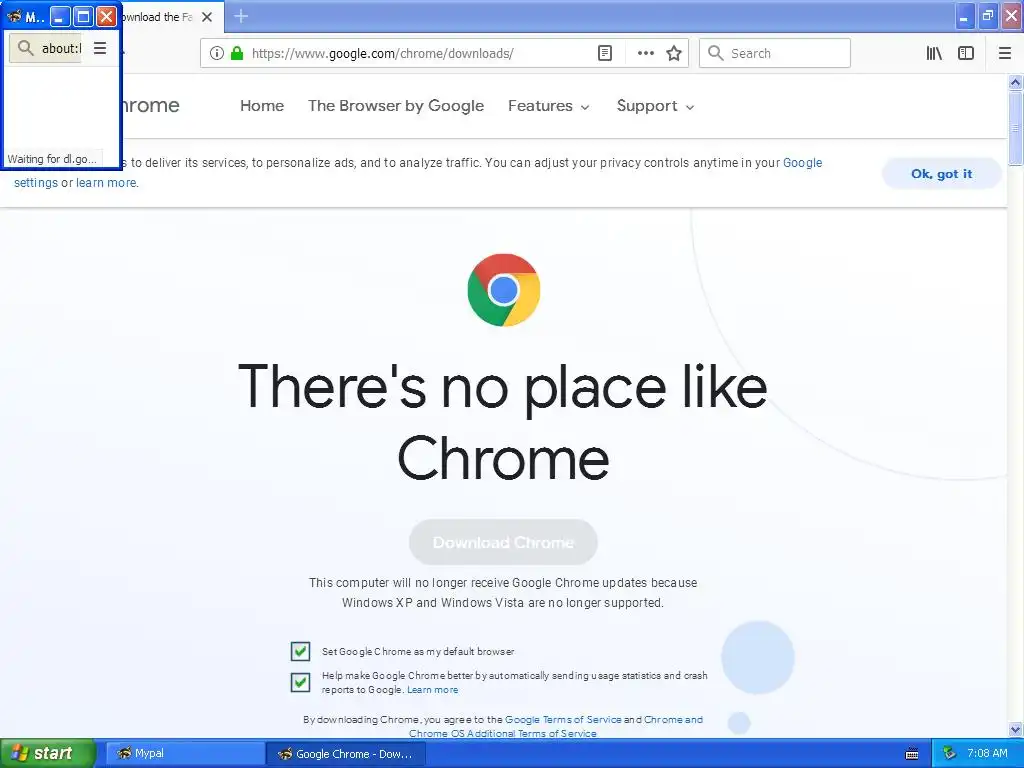Expand the Features dropdown menu

pos(549,106)
